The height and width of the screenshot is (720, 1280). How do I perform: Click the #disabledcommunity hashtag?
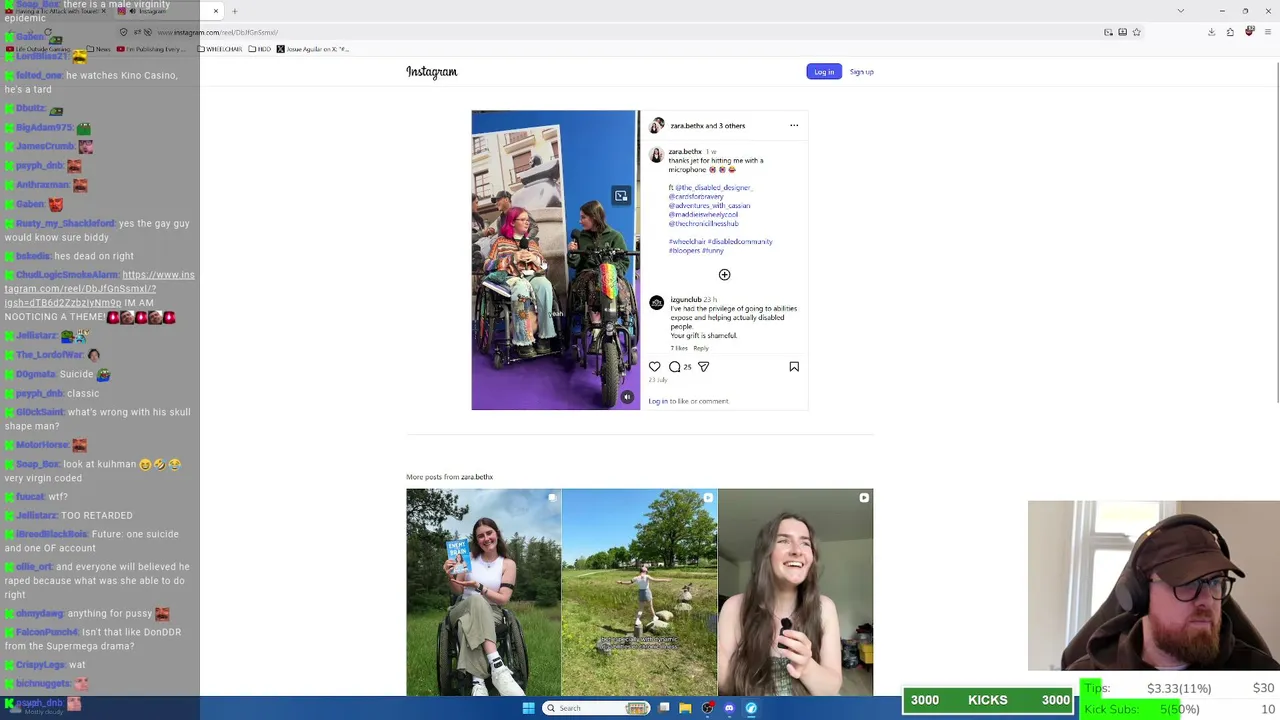coord(740,242)
